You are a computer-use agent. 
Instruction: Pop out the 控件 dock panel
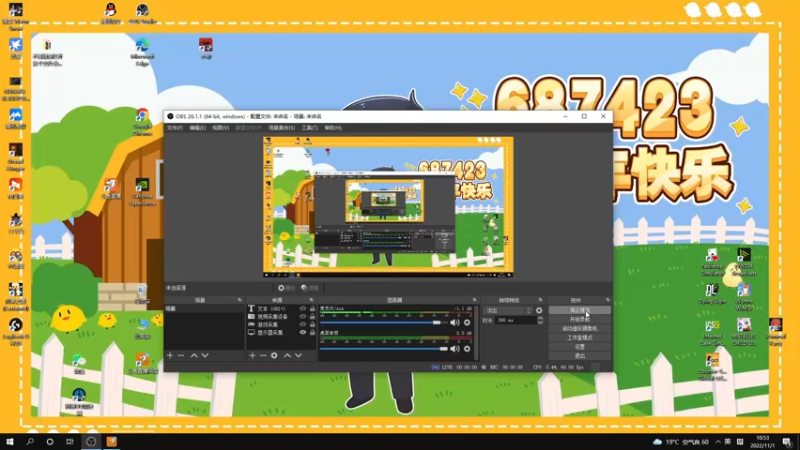pos(608,300)
